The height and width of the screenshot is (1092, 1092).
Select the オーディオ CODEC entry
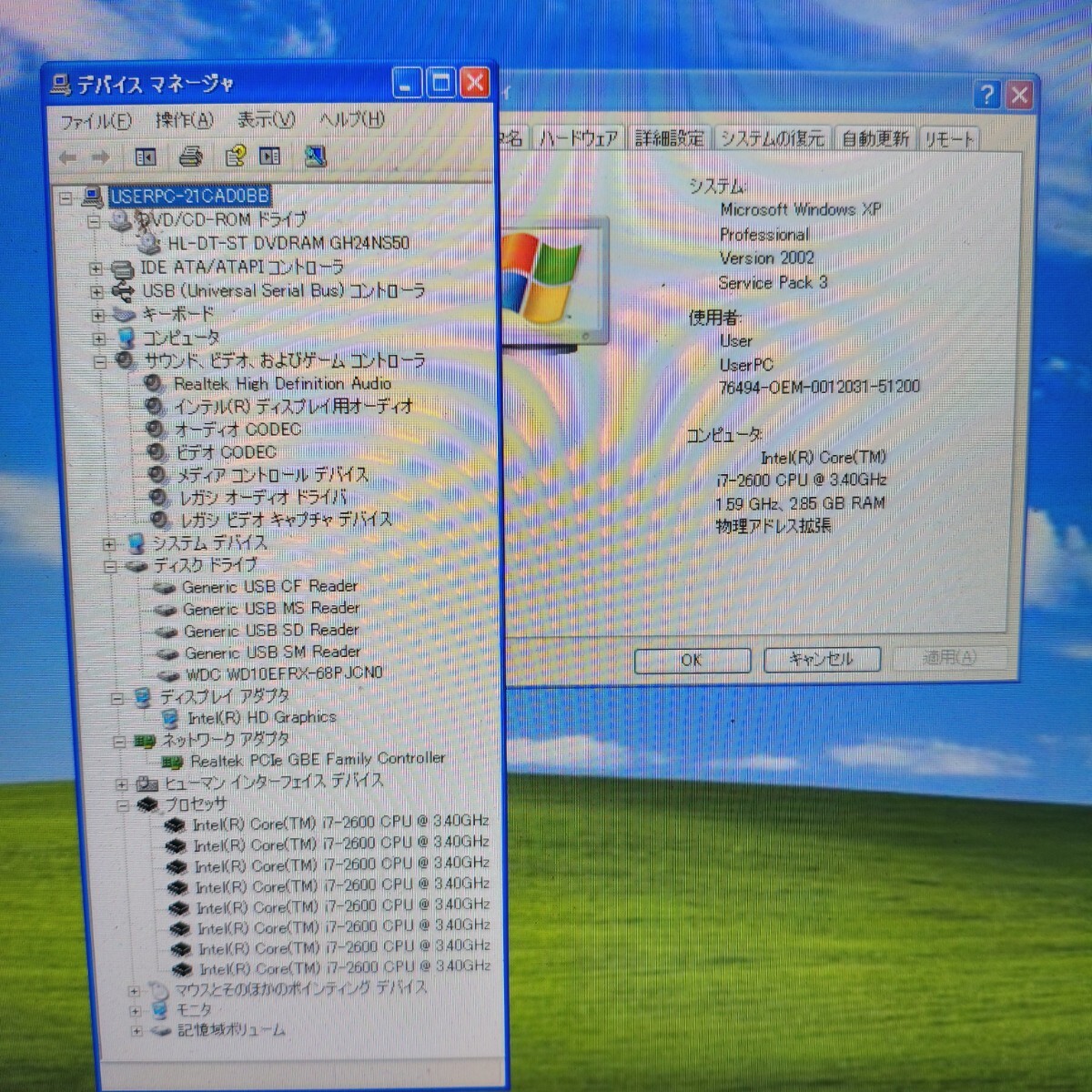tap(238, 429)
